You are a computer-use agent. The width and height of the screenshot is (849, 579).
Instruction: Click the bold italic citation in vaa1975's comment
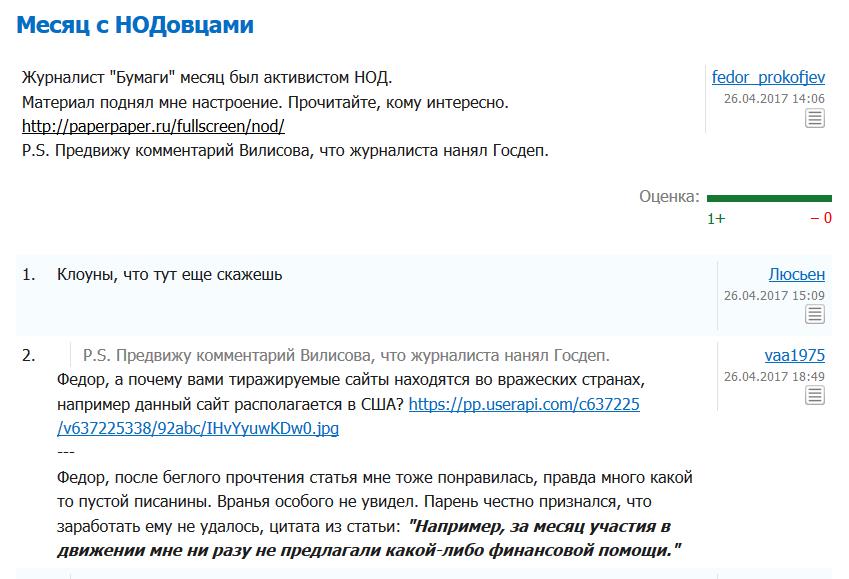click(x=369, y=538)
